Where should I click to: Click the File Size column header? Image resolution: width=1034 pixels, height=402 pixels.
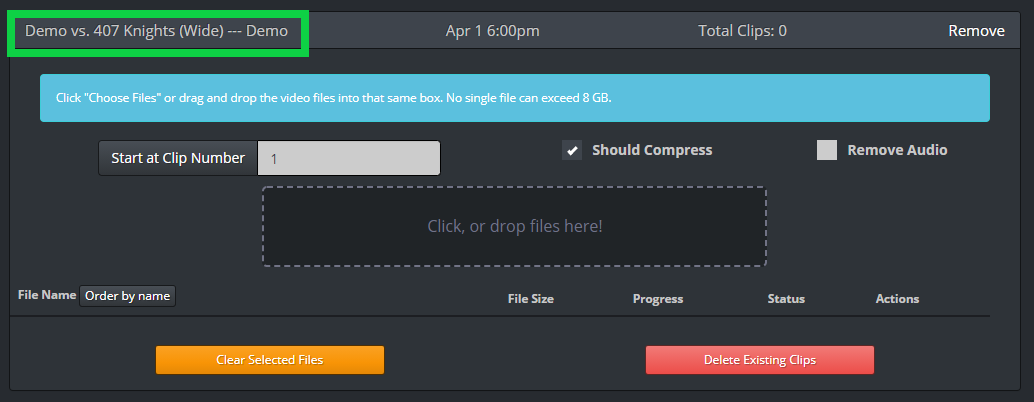[x=531, y=299]
